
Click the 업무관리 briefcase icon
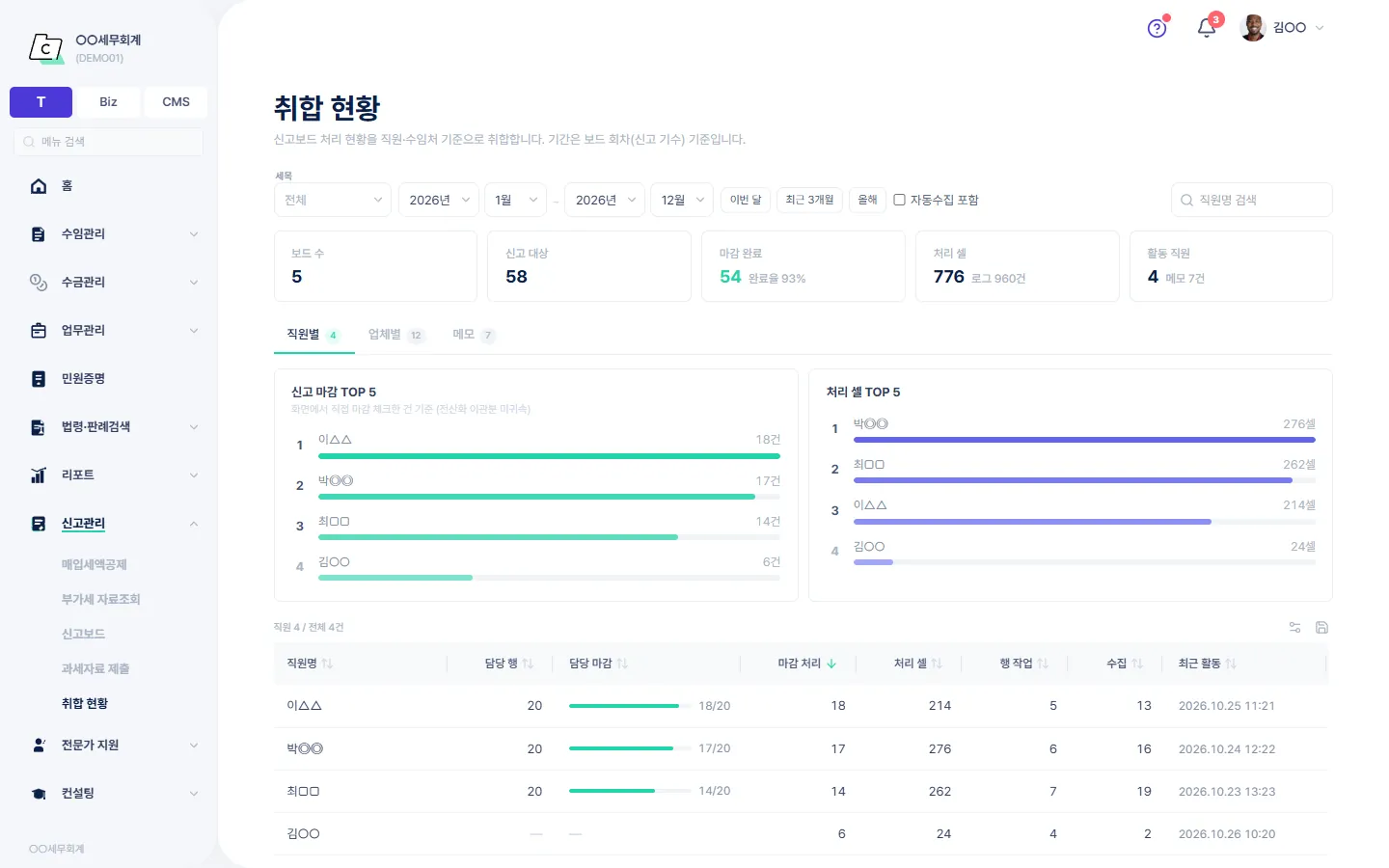[x=39, y=331]
